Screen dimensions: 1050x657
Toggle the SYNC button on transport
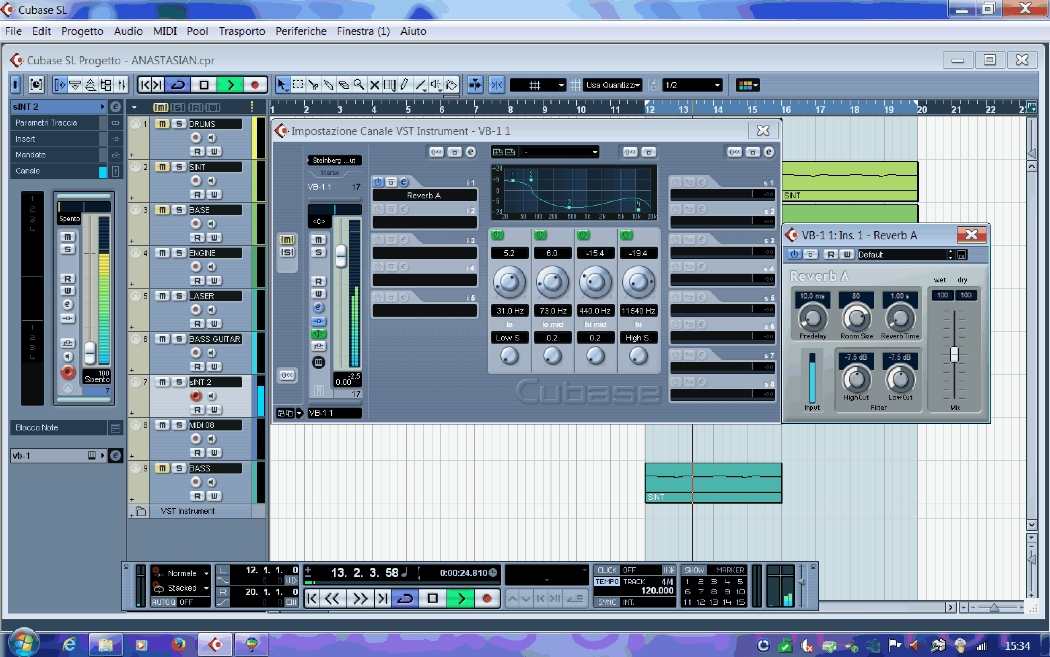607,602
